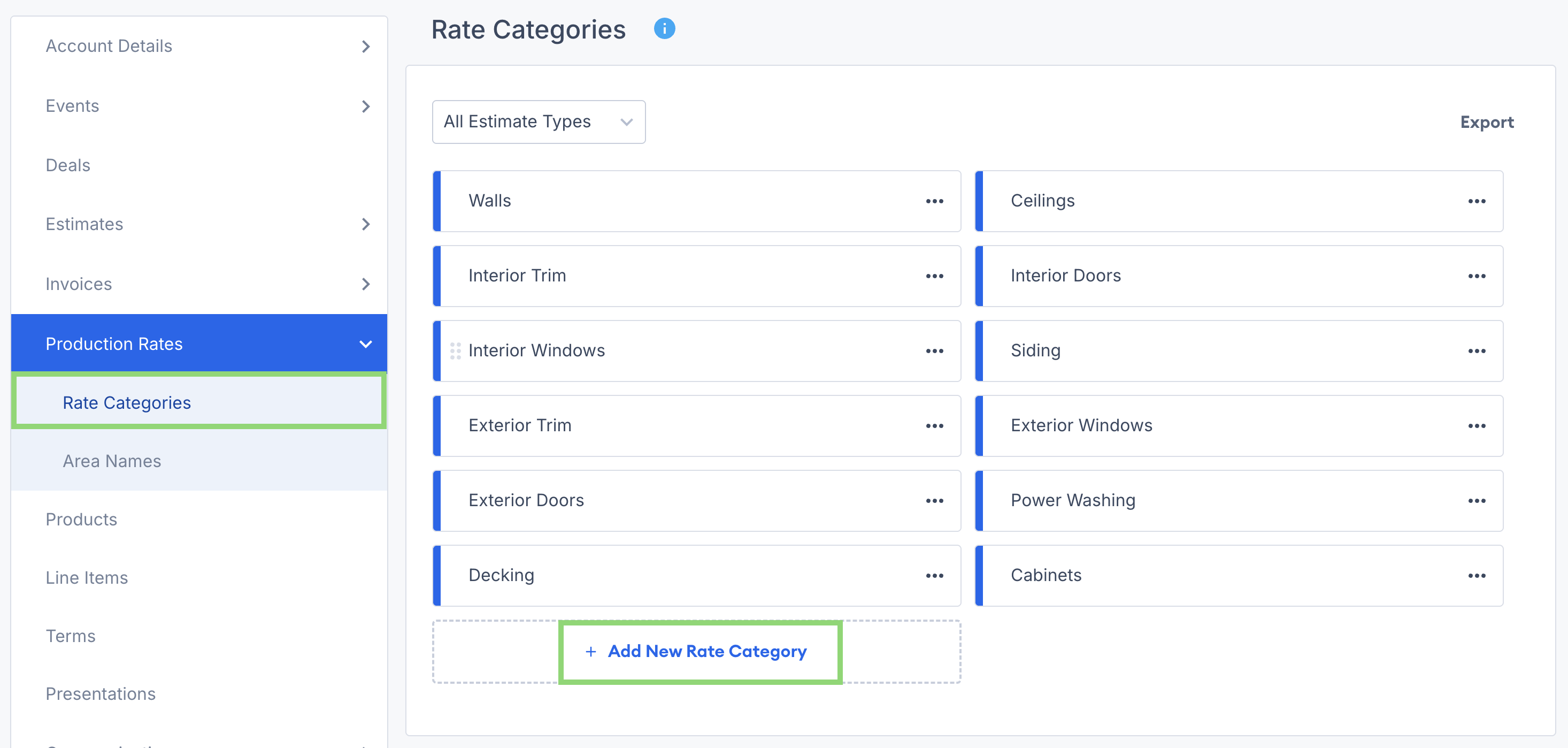
Task: Open Line Items in the sidebar
Action: pos(199,577)
